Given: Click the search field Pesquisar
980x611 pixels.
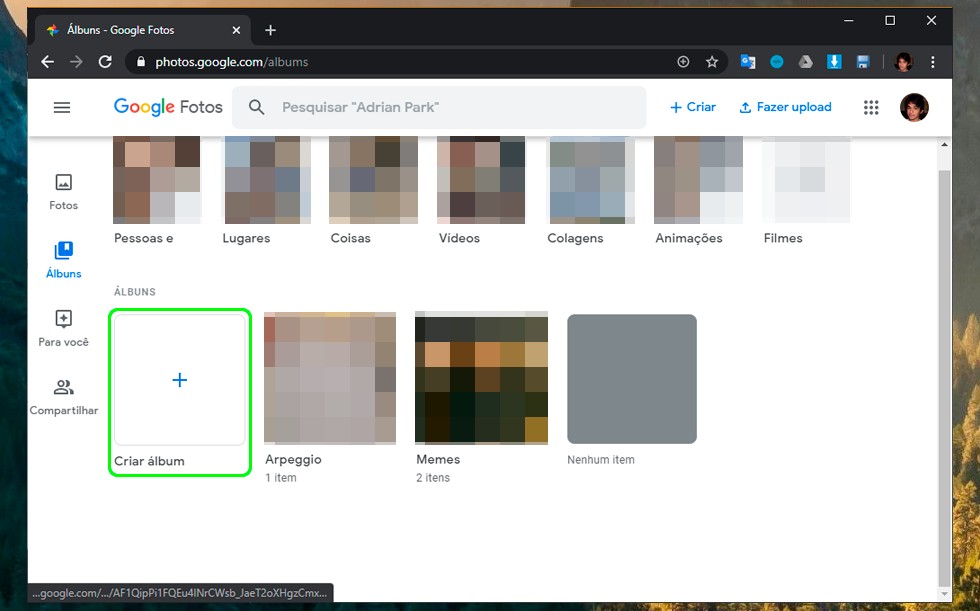Looking at the screenshot, I should [x=440, y=107].
